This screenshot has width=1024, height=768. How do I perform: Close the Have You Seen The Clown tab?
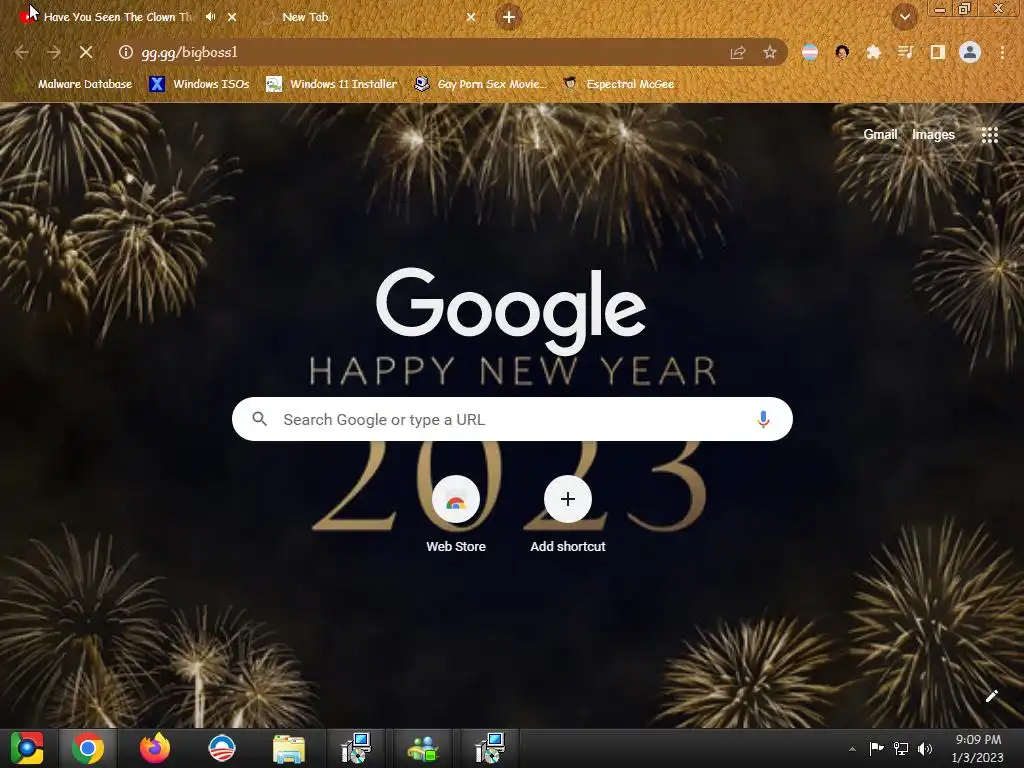point(232,17)
